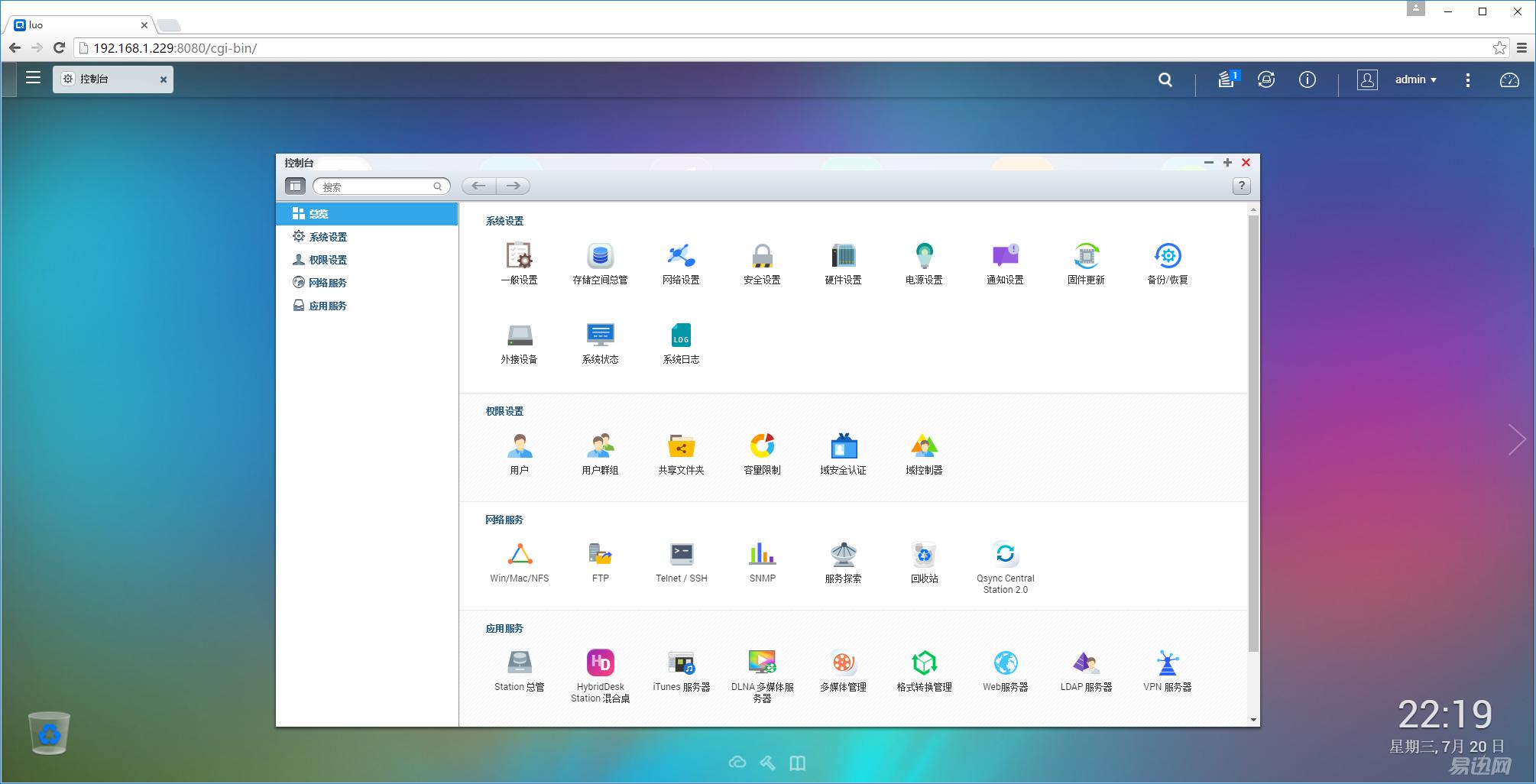This screenshot has width=1536, height=784.
Task: Go back in control panel navigation
Action: [x=478, y=186]
